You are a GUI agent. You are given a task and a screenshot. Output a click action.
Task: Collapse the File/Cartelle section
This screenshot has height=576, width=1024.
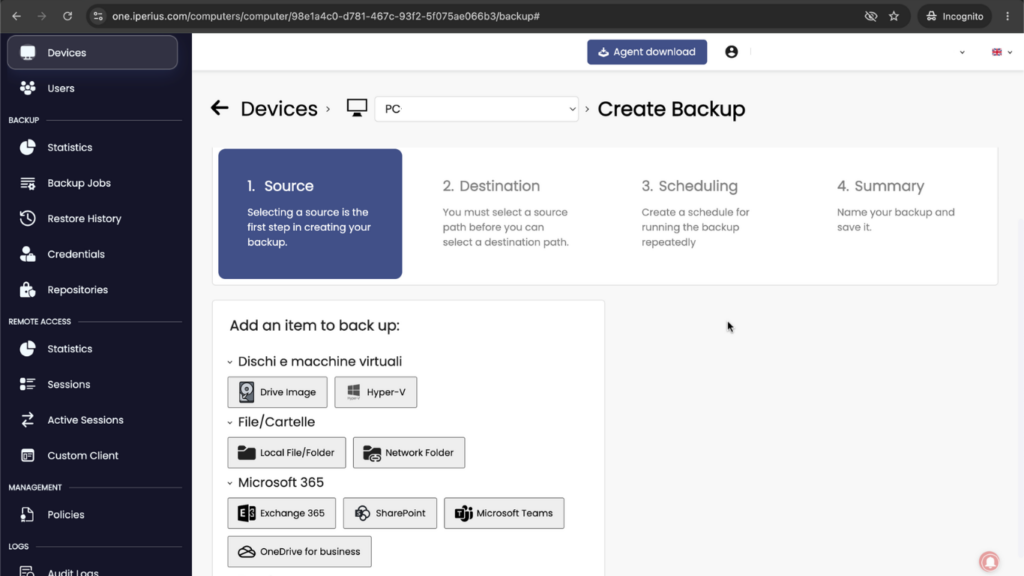point(230,423)
